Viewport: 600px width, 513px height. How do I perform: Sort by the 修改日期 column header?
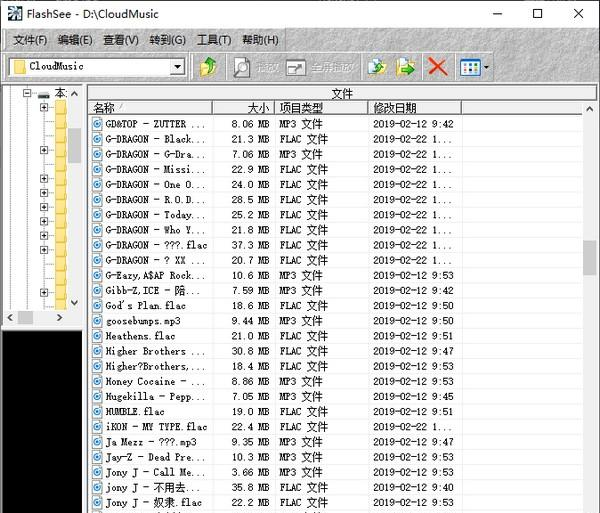click(x=415, y=108)
